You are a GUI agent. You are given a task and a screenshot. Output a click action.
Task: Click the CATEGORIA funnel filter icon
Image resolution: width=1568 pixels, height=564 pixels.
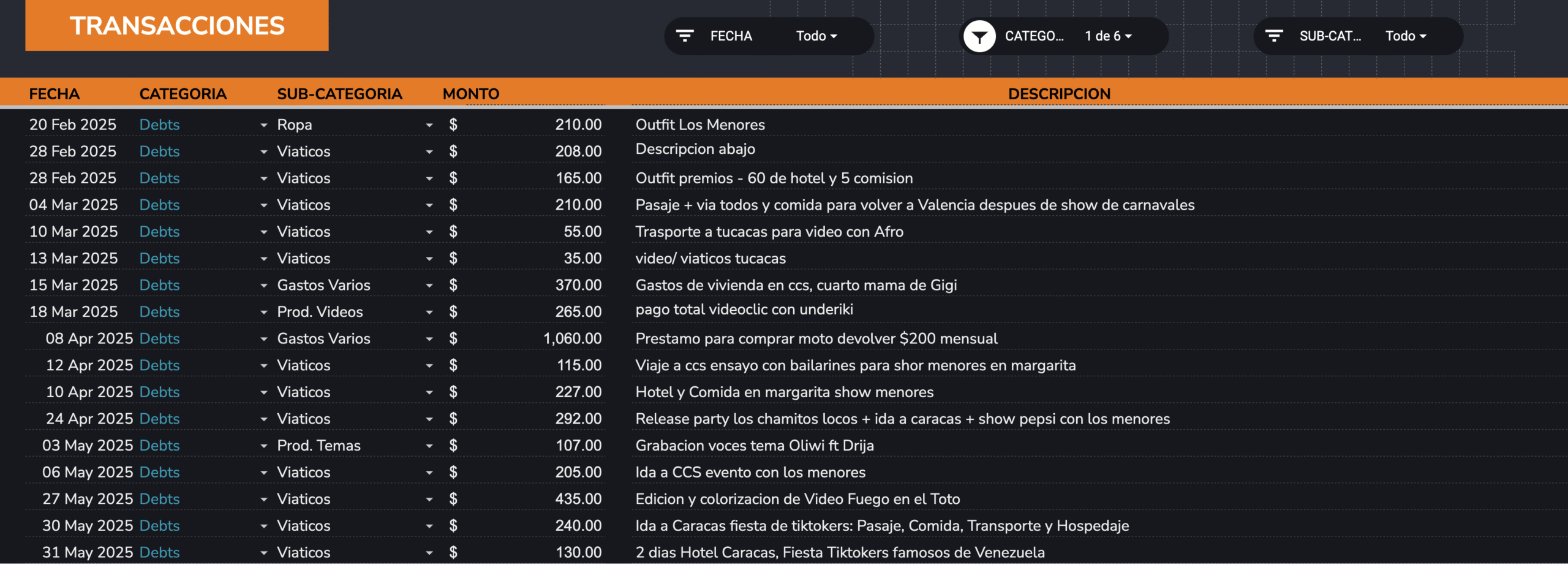979,36
